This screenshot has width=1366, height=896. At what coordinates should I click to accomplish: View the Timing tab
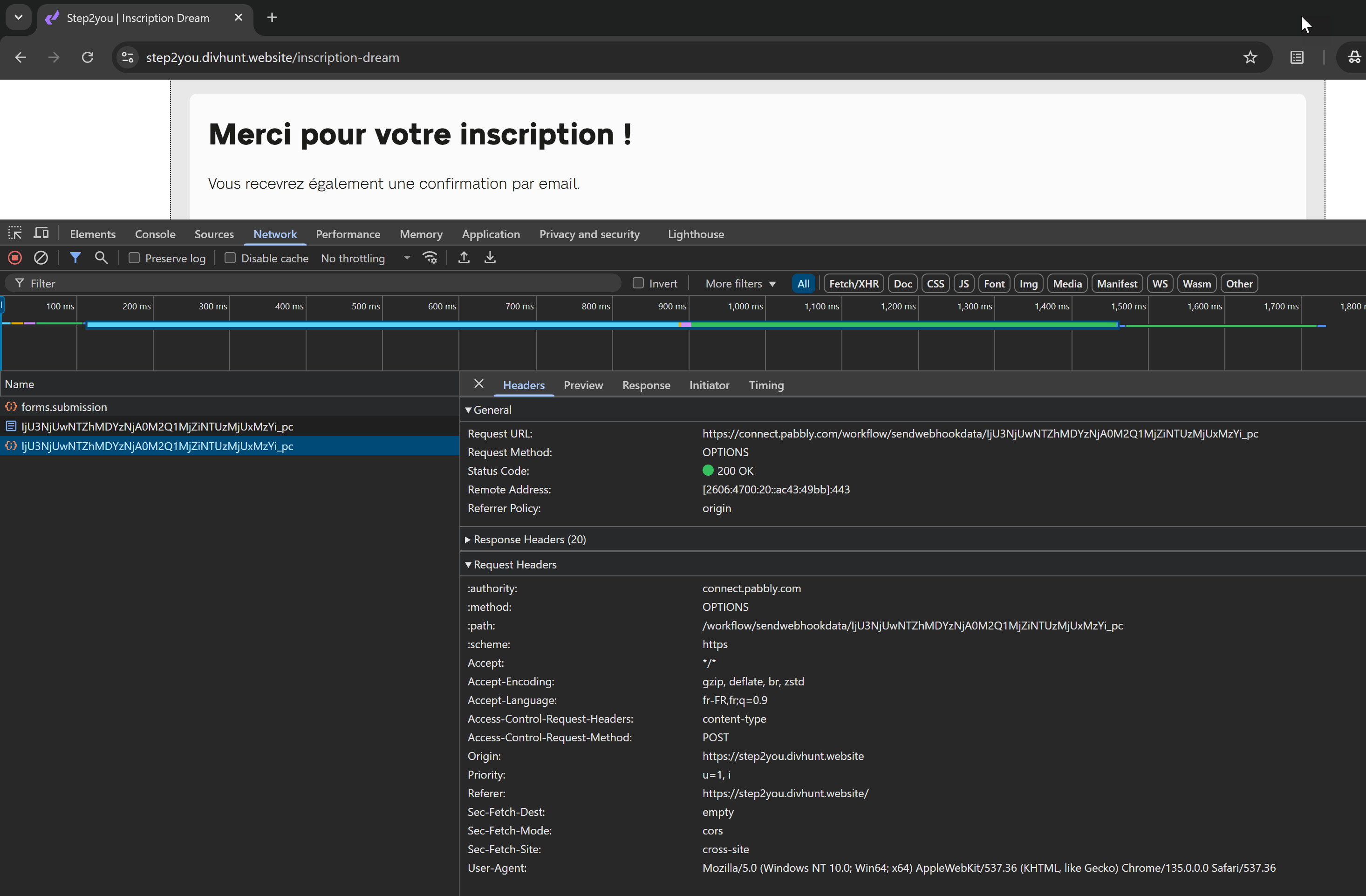(765, 385)
